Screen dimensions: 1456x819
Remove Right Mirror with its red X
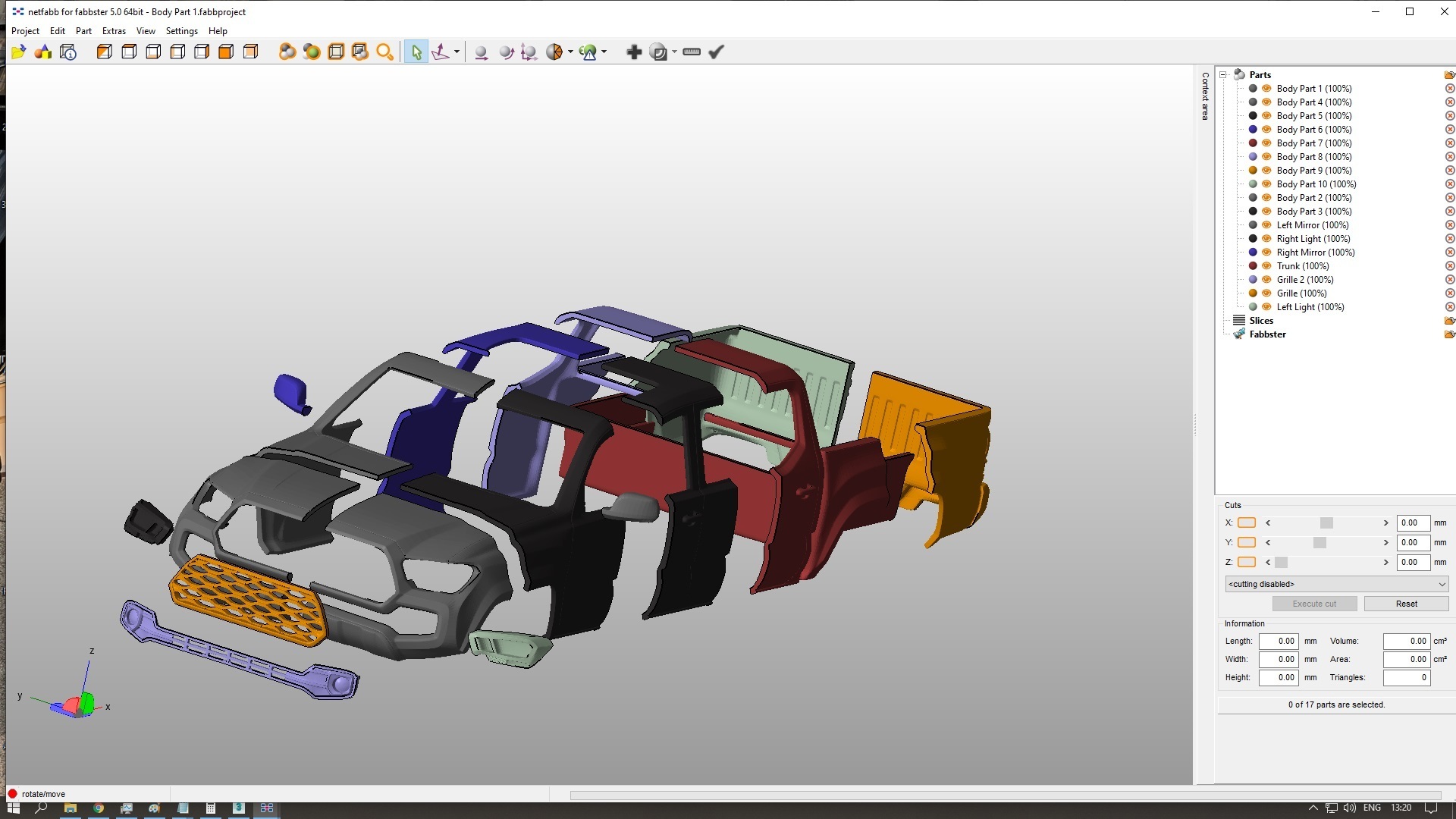click(x=1450, y=253)
